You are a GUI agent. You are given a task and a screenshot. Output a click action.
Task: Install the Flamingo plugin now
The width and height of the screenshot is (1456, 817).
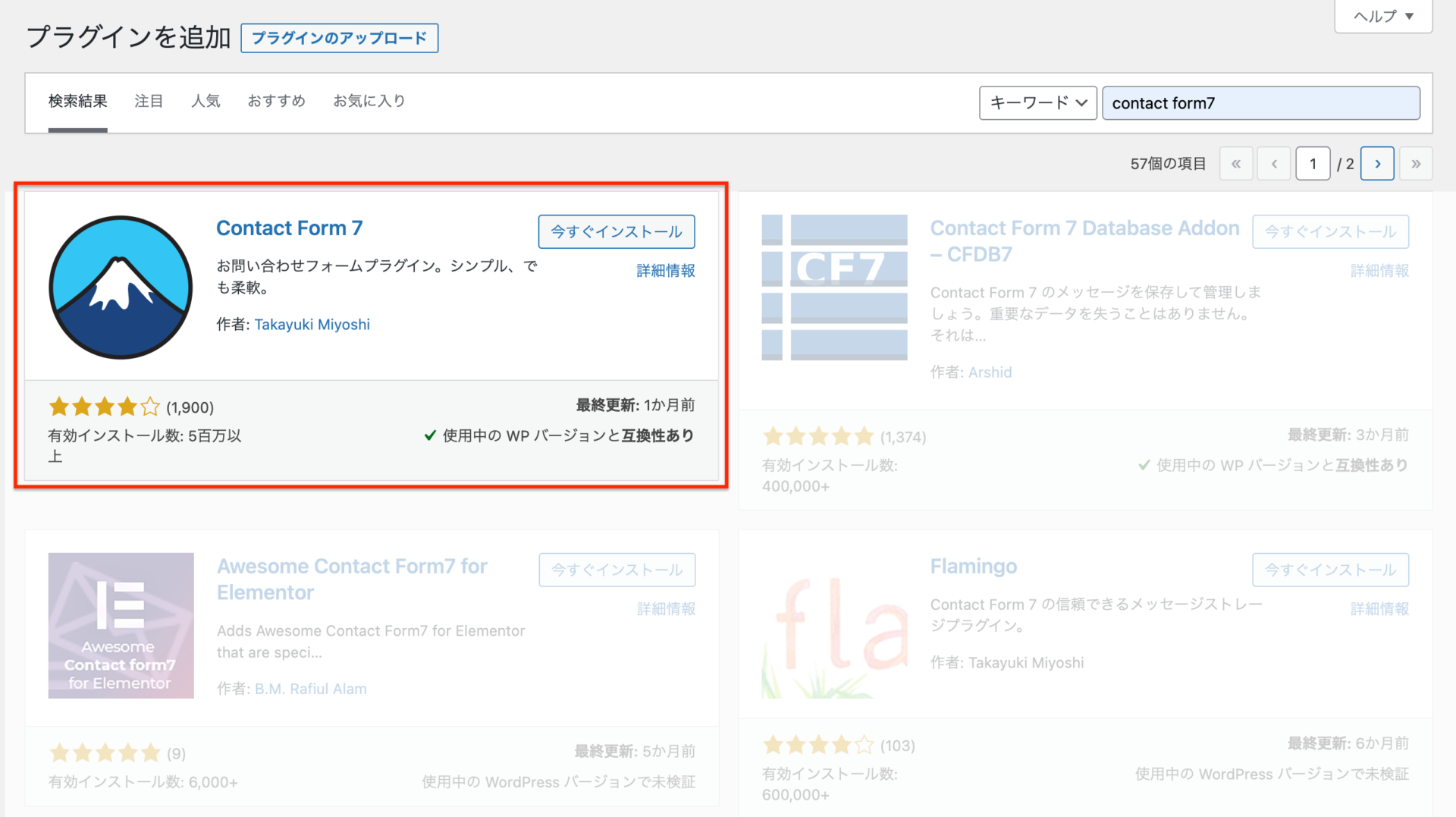[1330, 570]
